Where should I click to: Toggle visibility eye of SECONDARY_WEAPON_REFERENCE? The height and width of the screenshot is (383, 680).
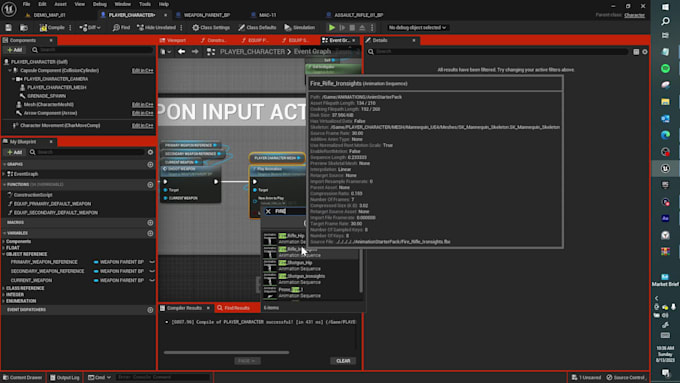click(x=152, y=271)
